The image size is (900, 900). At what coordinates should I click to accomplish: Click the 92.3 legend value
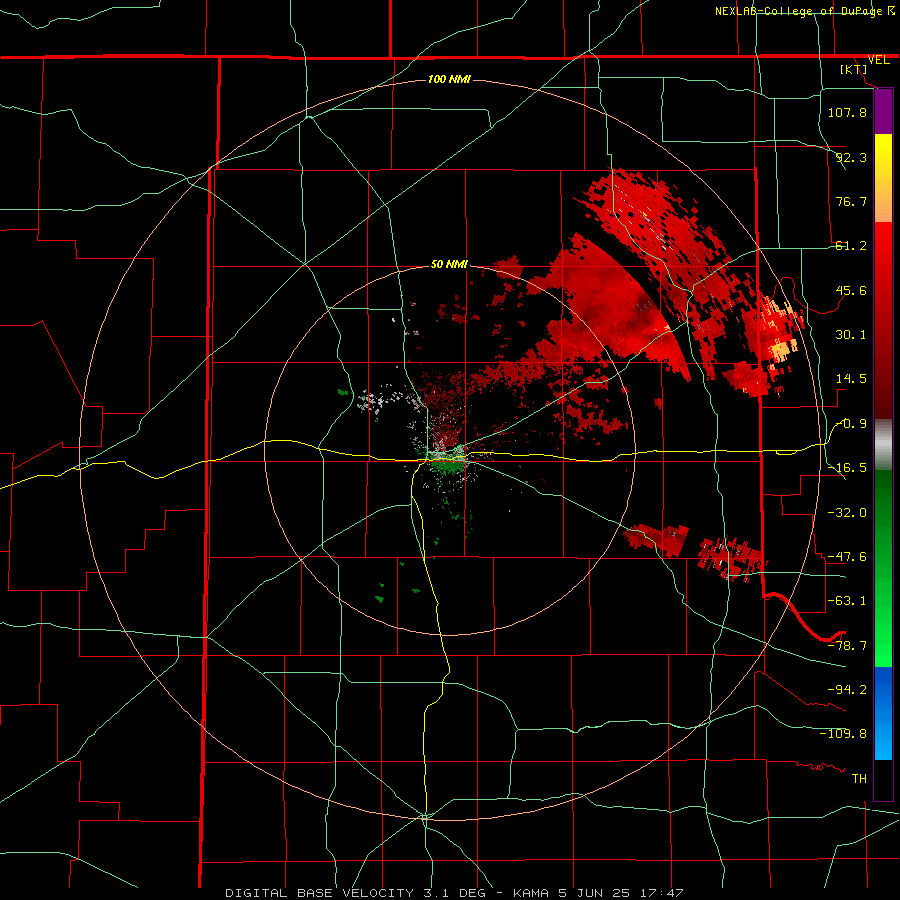[851, 157]
